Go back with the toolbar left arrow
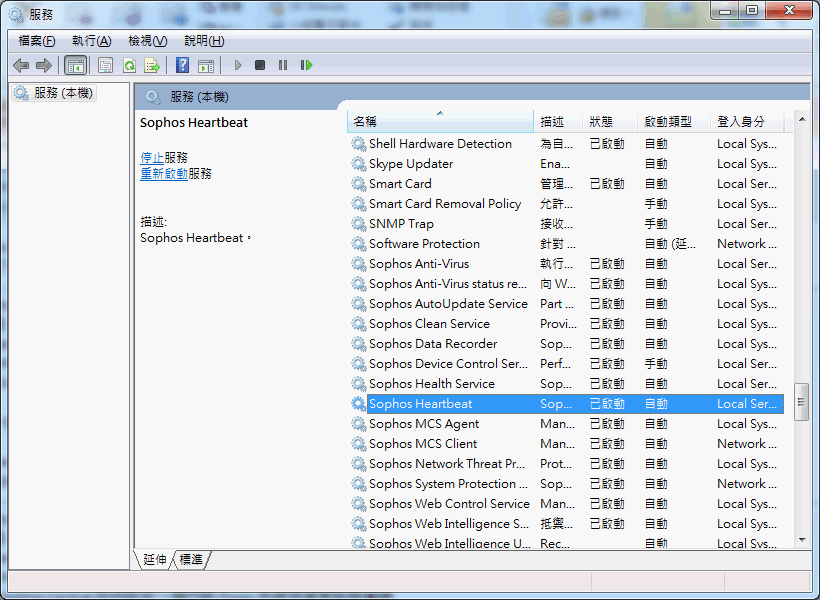 coord(21,65)
